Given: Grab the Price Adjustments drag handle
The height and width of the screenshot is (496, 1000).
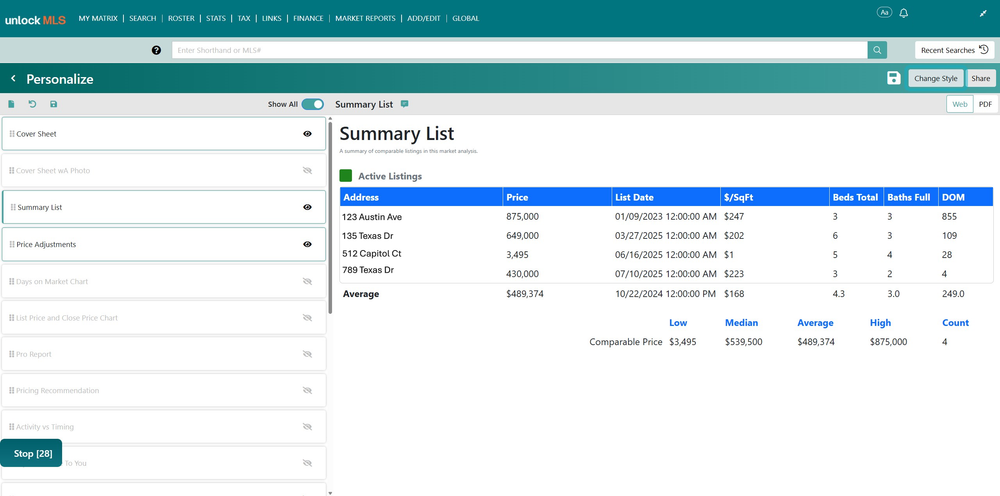Looking at the screenshot, I should tap(12, 244).
